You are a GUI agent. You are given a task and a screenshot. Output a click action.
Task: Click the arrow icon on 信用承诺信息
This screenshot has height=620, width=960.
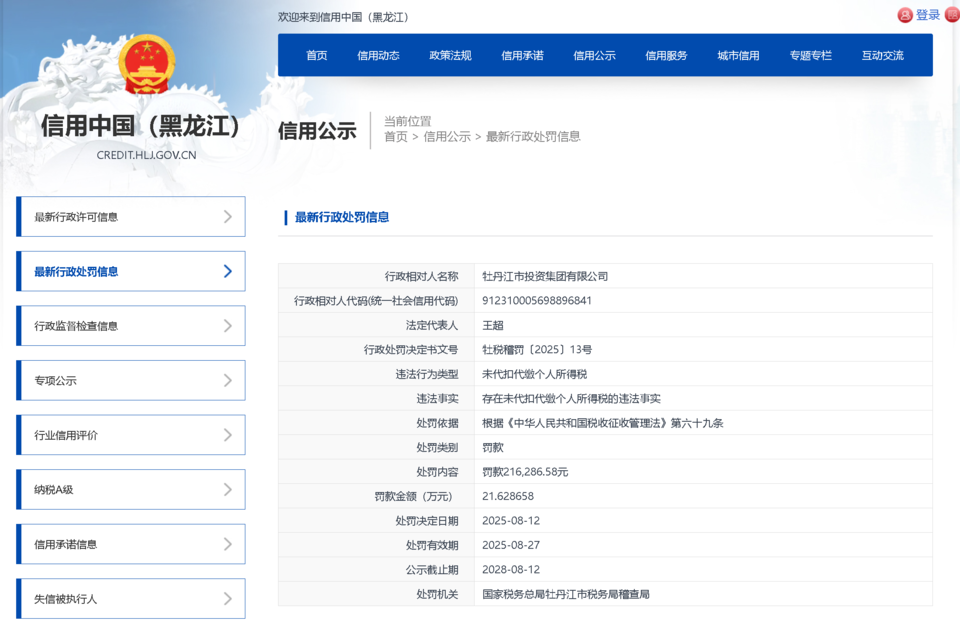(228, 544)
